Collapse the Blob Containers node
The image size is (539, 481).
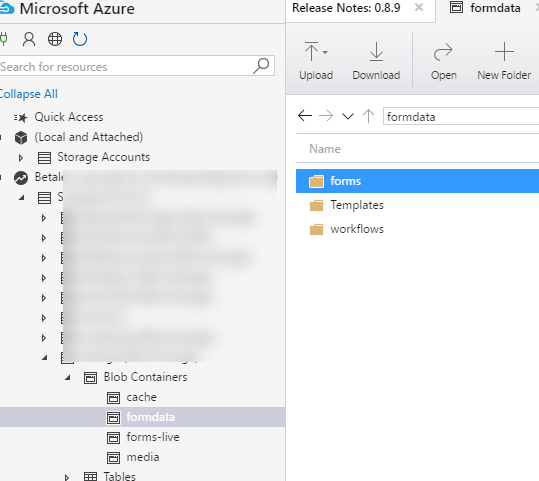point(68,378)
